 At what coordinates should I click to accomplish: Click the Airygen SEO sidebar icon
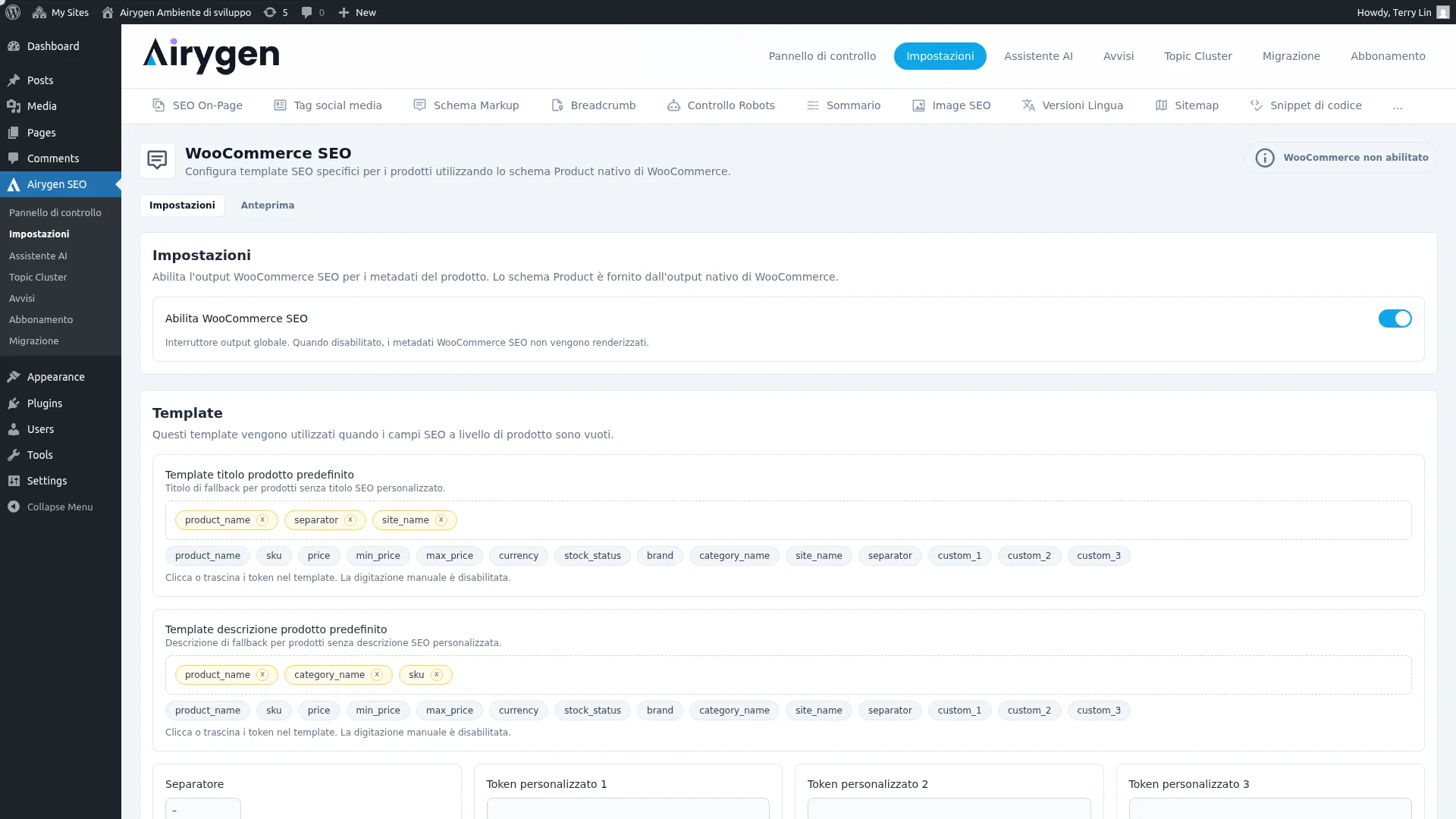[x=14, y=184]
